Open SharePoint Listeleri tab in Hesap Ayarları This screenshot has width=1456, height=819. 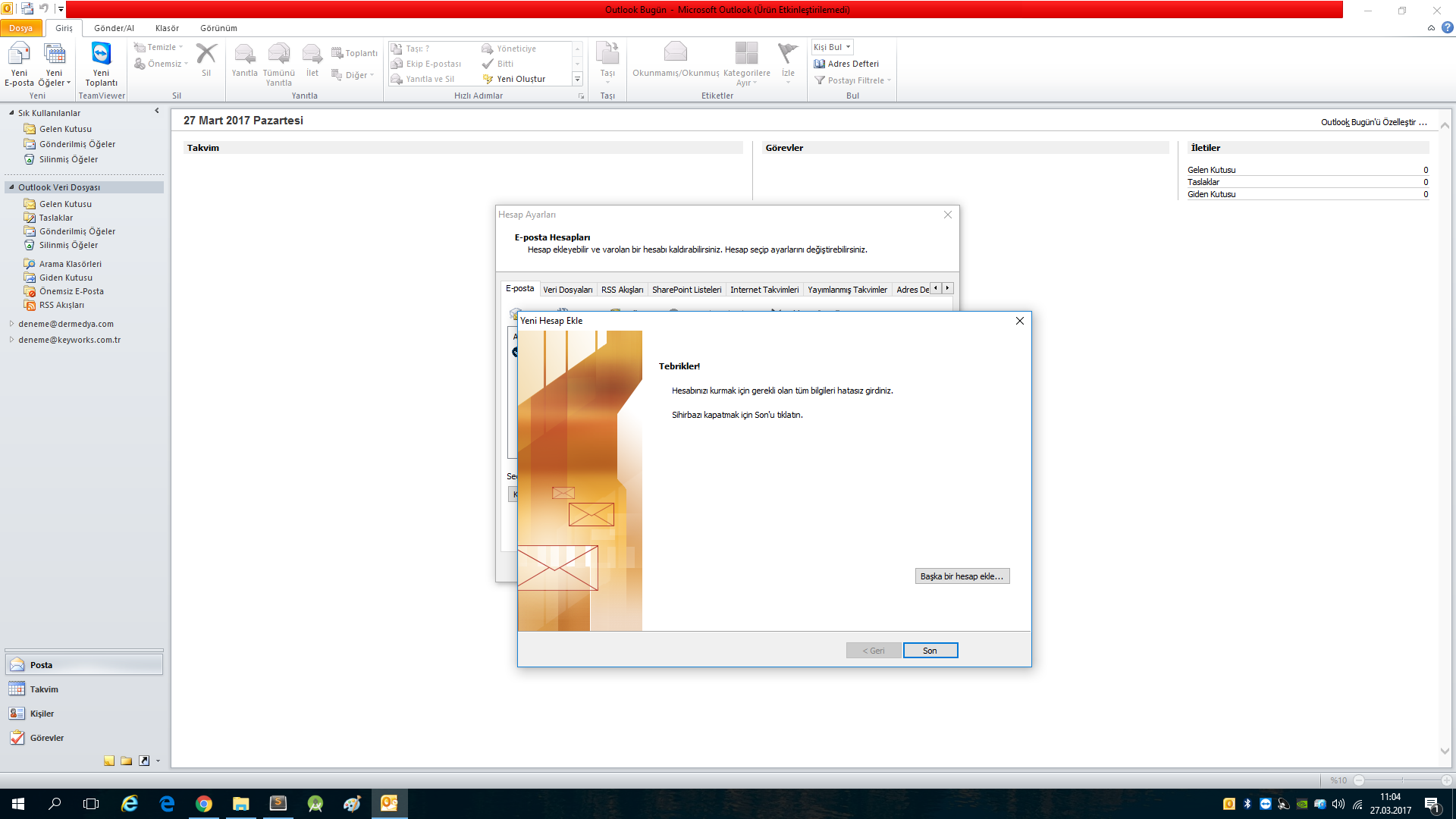click(686, 290)
